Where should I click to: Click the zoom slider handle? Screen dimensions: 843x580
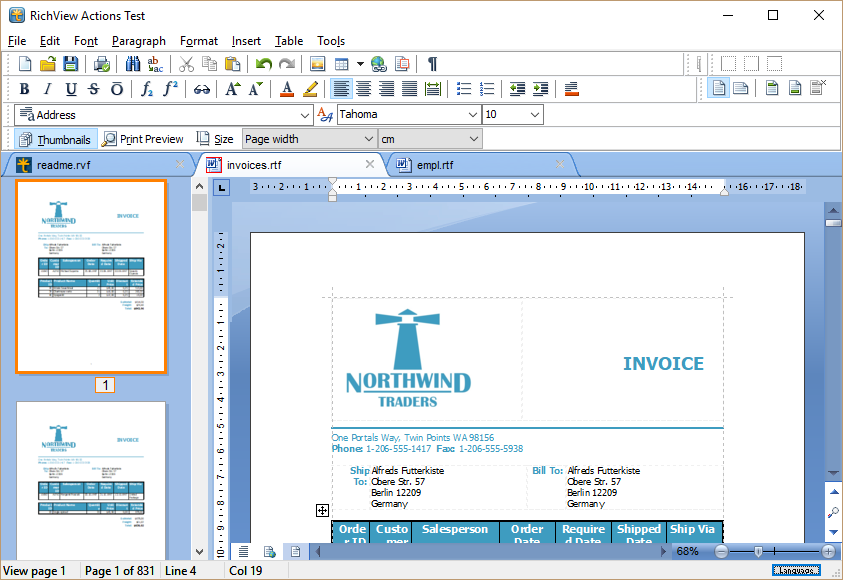(x=758, y=551)
